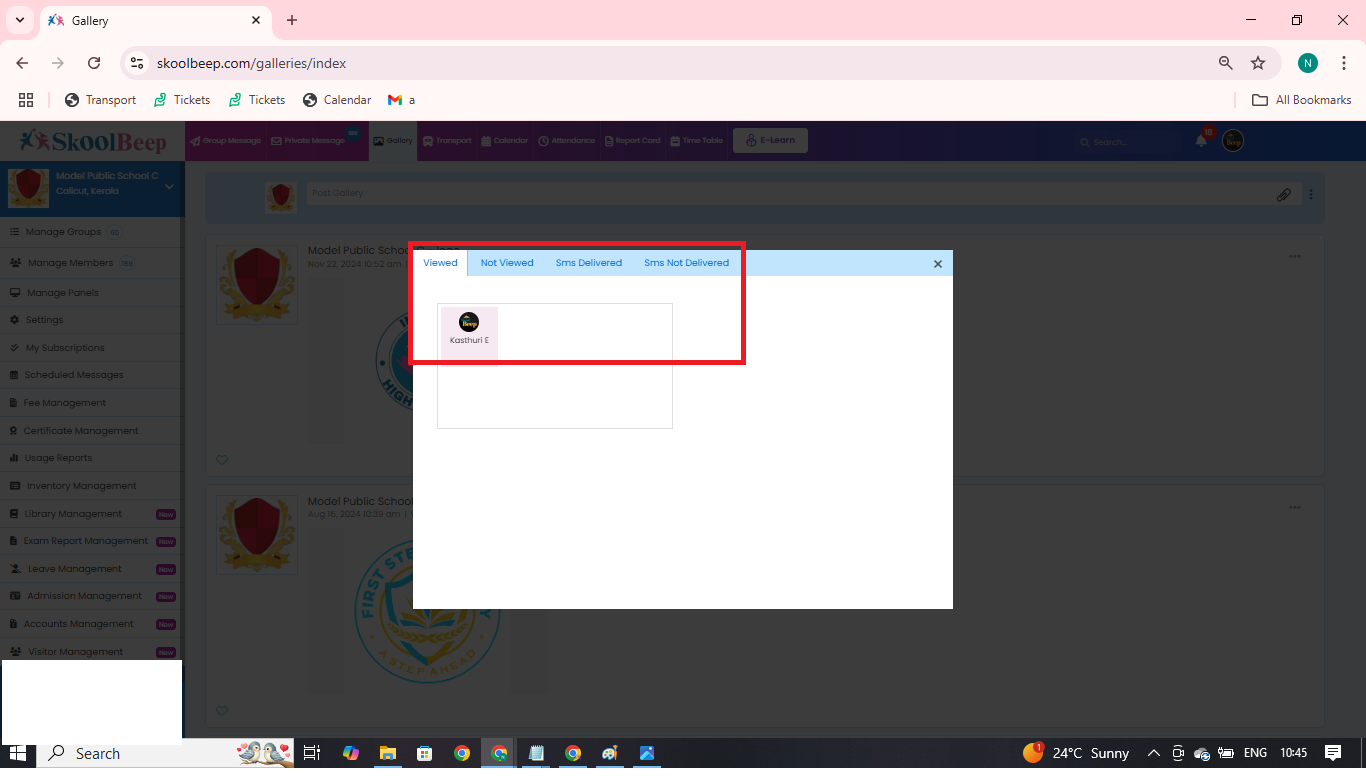Image resolution: width=1366 pixels, height=784 pixels.
Task: Click the attachment paperclip icon
Action: 1284,195
